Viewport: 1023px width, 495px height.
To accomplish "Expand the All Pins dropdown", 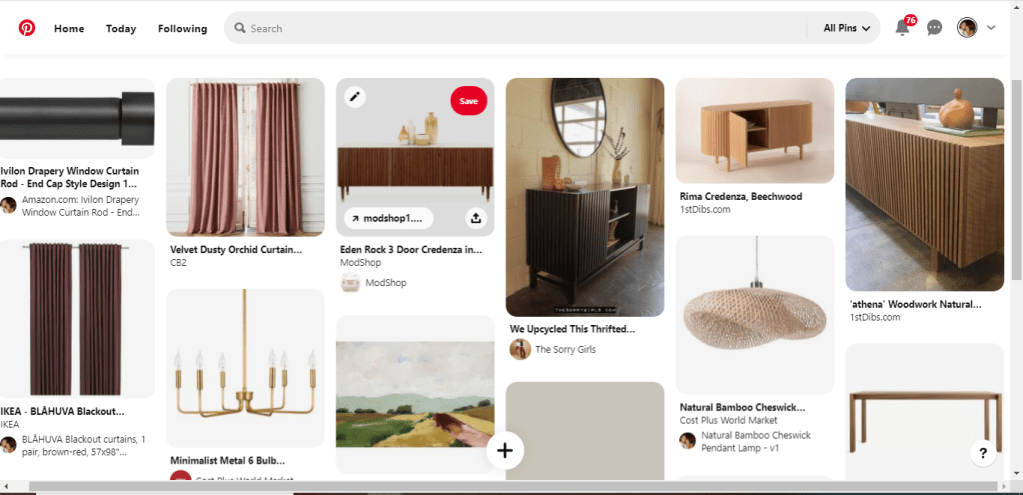I will click(845, 28).
